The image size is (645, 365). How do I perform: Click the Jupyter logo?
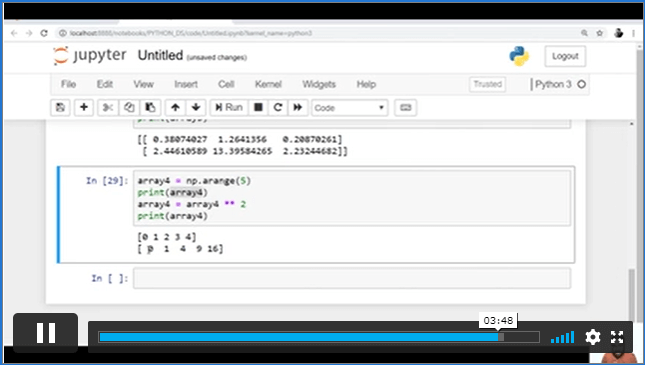(90, 56)
